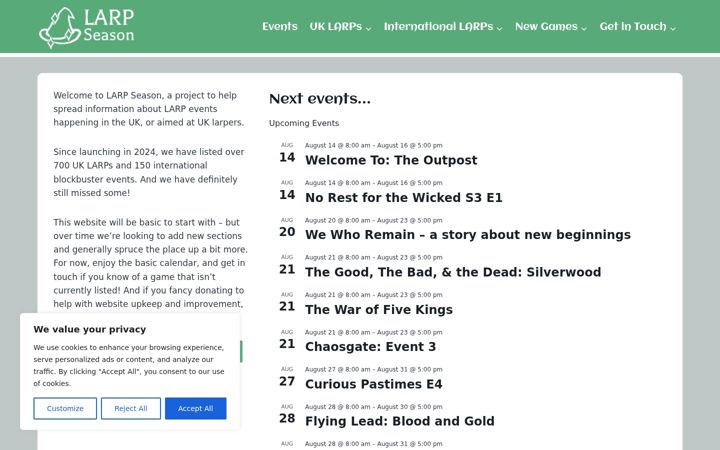Open the Events menu item
This screenshot has height=450, width=720.
(280, 27)
